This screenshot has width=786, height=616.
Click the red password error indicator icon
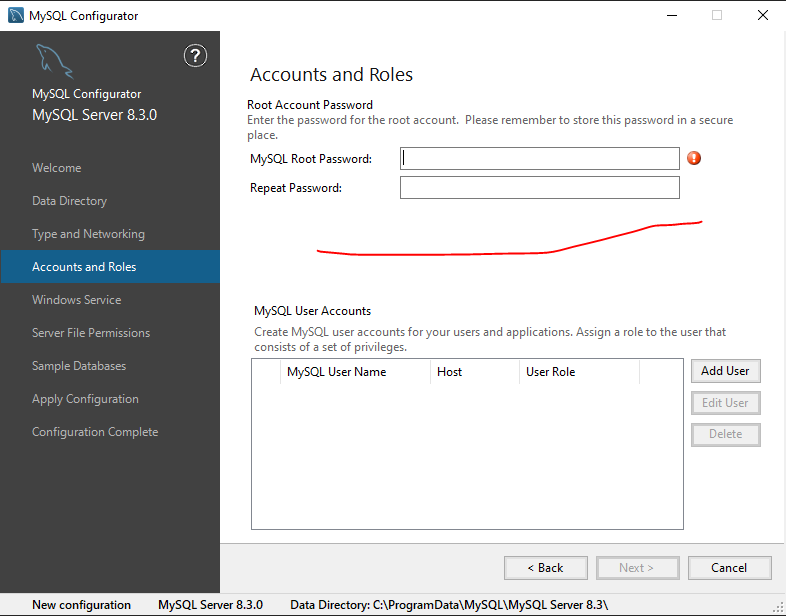pos(694,158)
